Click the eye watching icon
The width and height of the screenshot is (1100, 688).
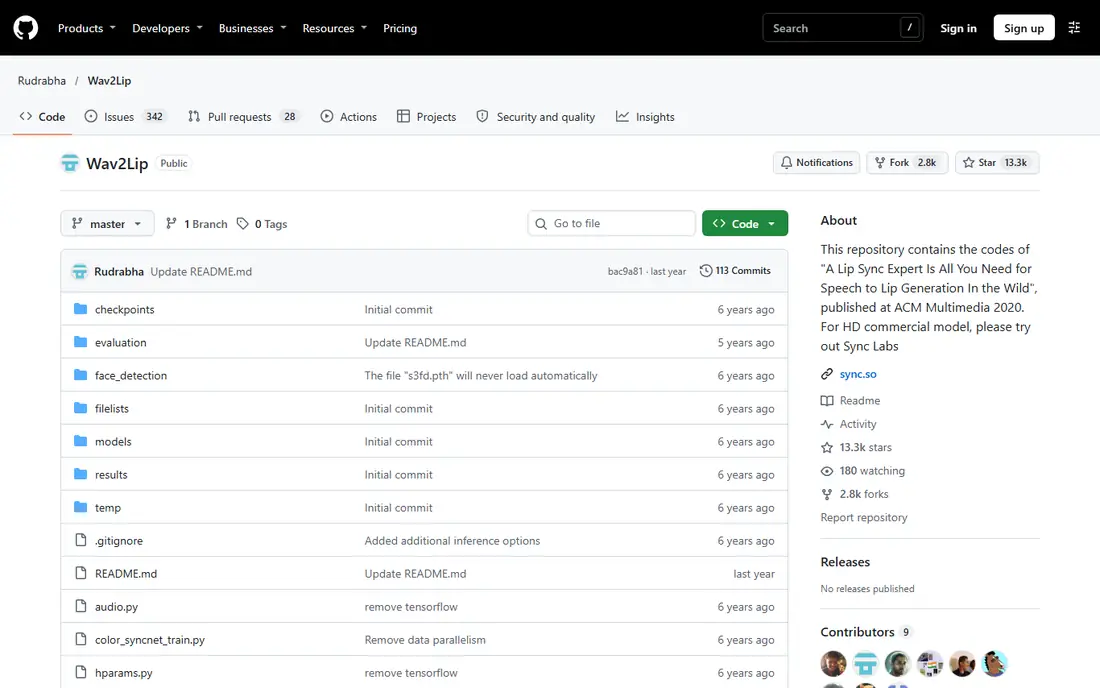pos(827,471)
